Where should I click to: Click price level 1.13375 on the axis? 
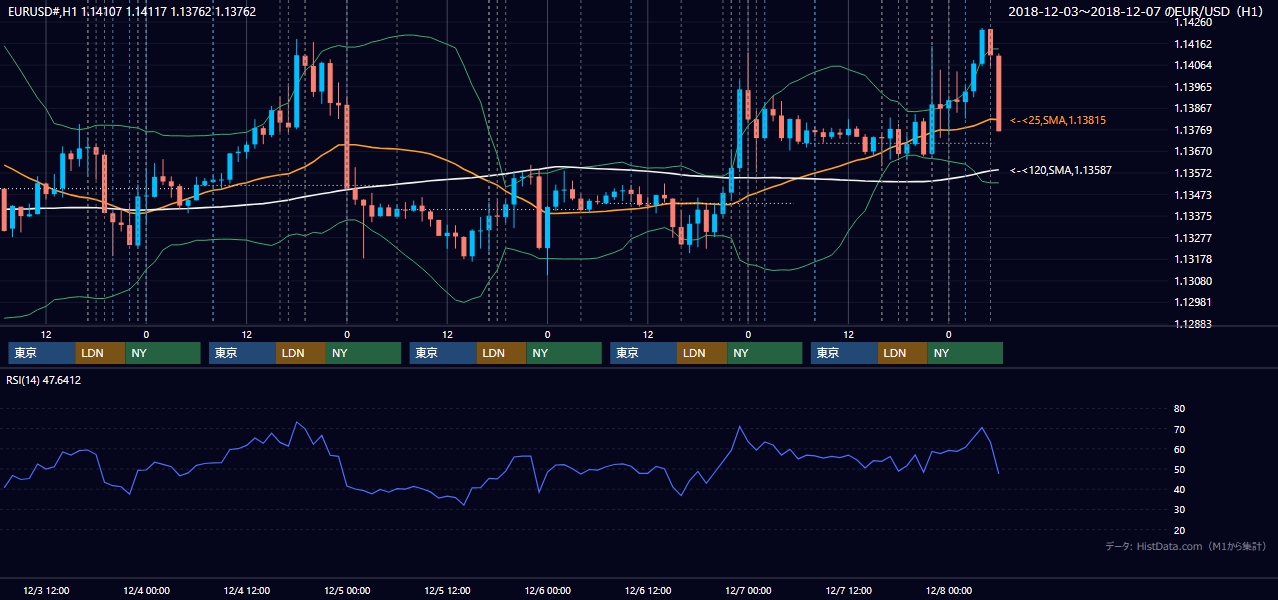coord(1193,216)
